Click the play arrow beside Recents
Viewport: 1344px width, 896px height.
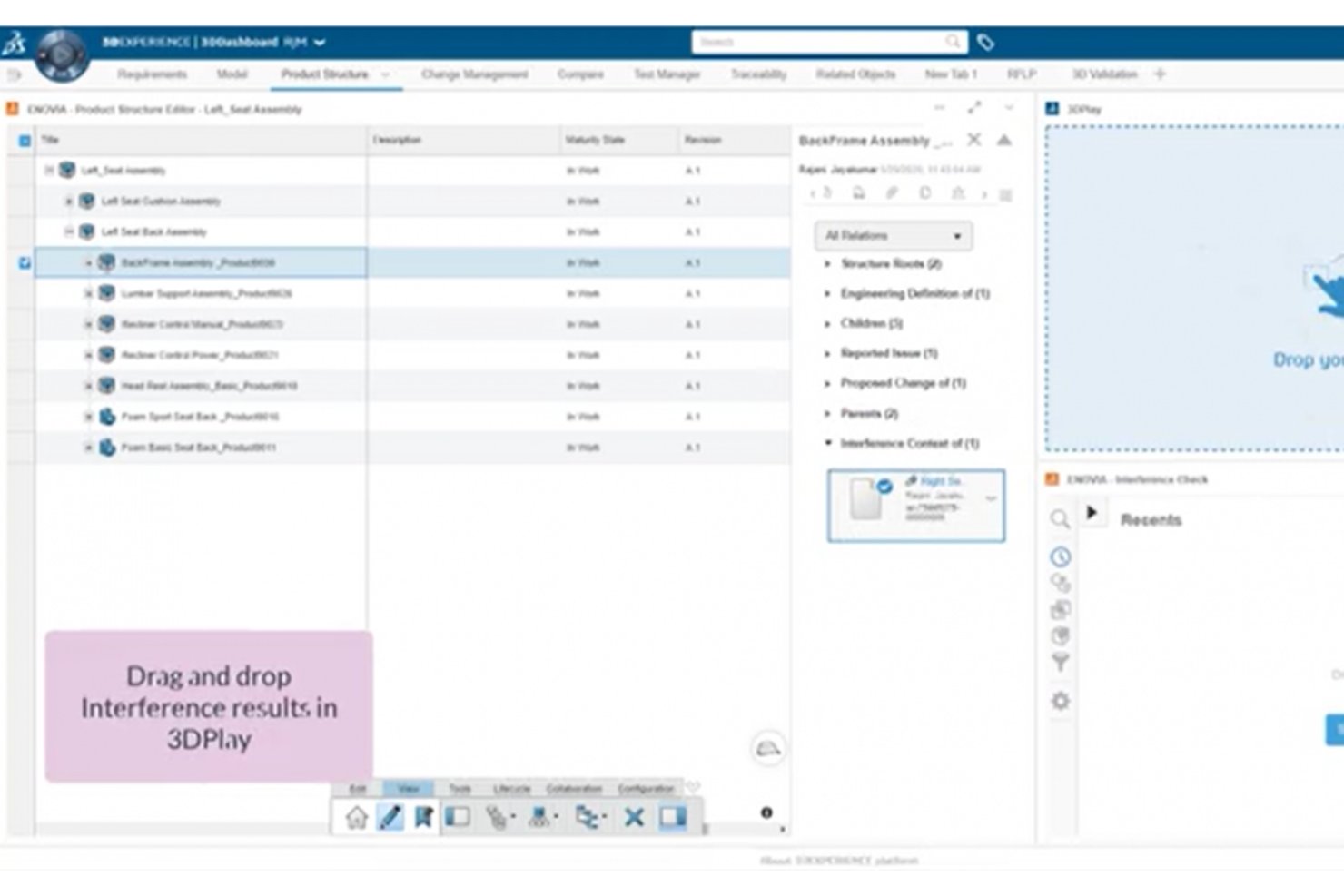[1092, 513]
